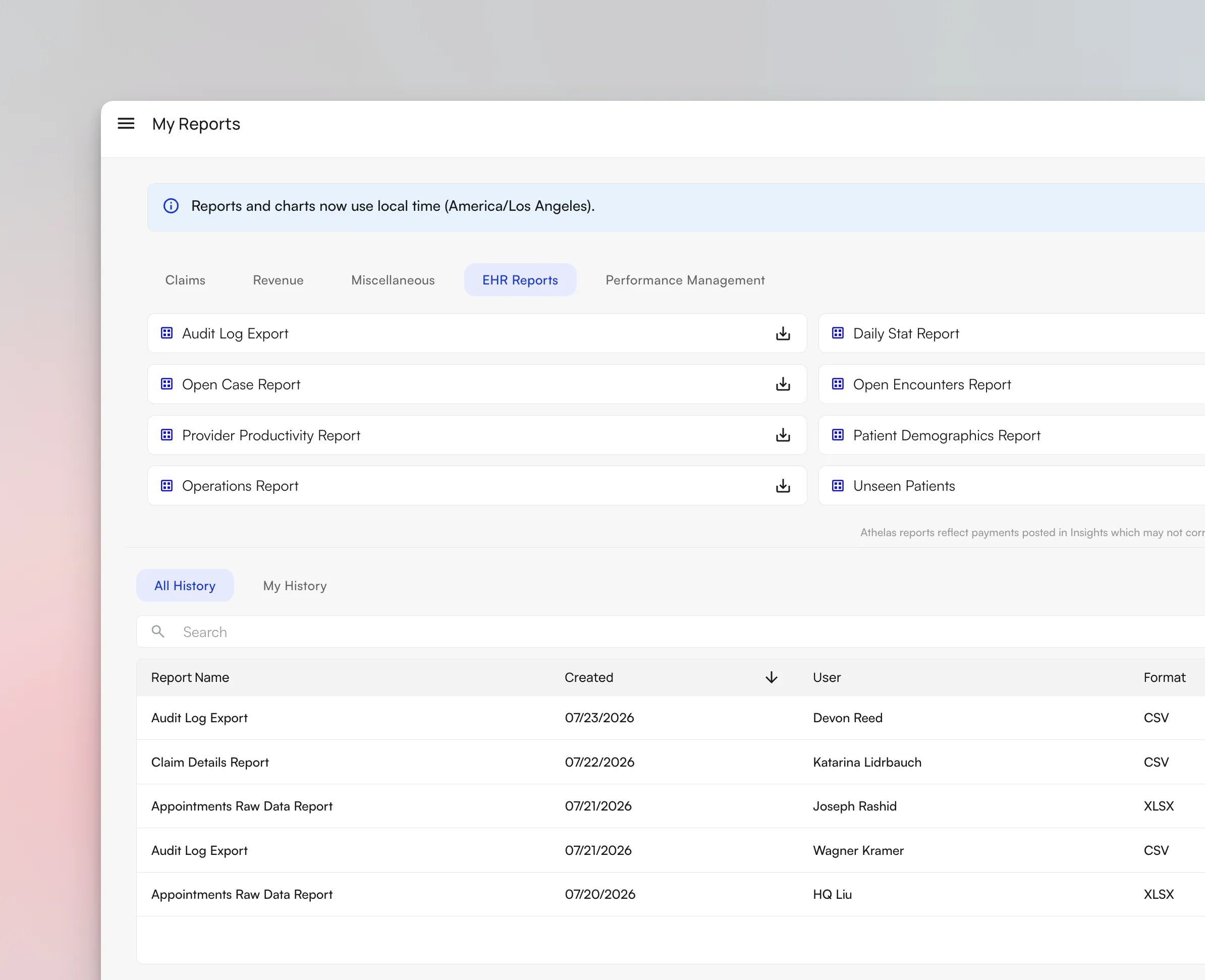Click the grid icon beside Patient Demographics Report
This screenshot has width=1205, height=980.
pyautogui.click(x=838, y=435)
